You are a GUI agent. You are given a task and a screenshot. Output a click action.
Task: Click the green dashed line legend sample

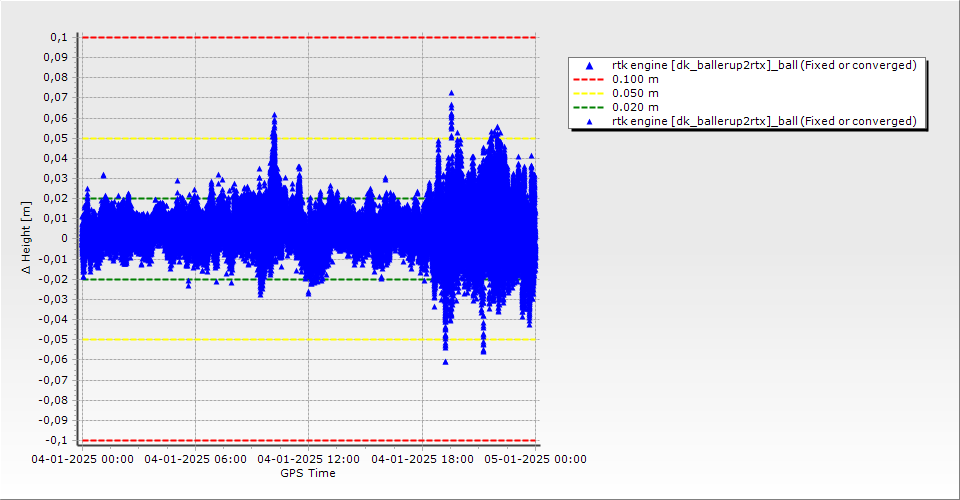[590, 107]
